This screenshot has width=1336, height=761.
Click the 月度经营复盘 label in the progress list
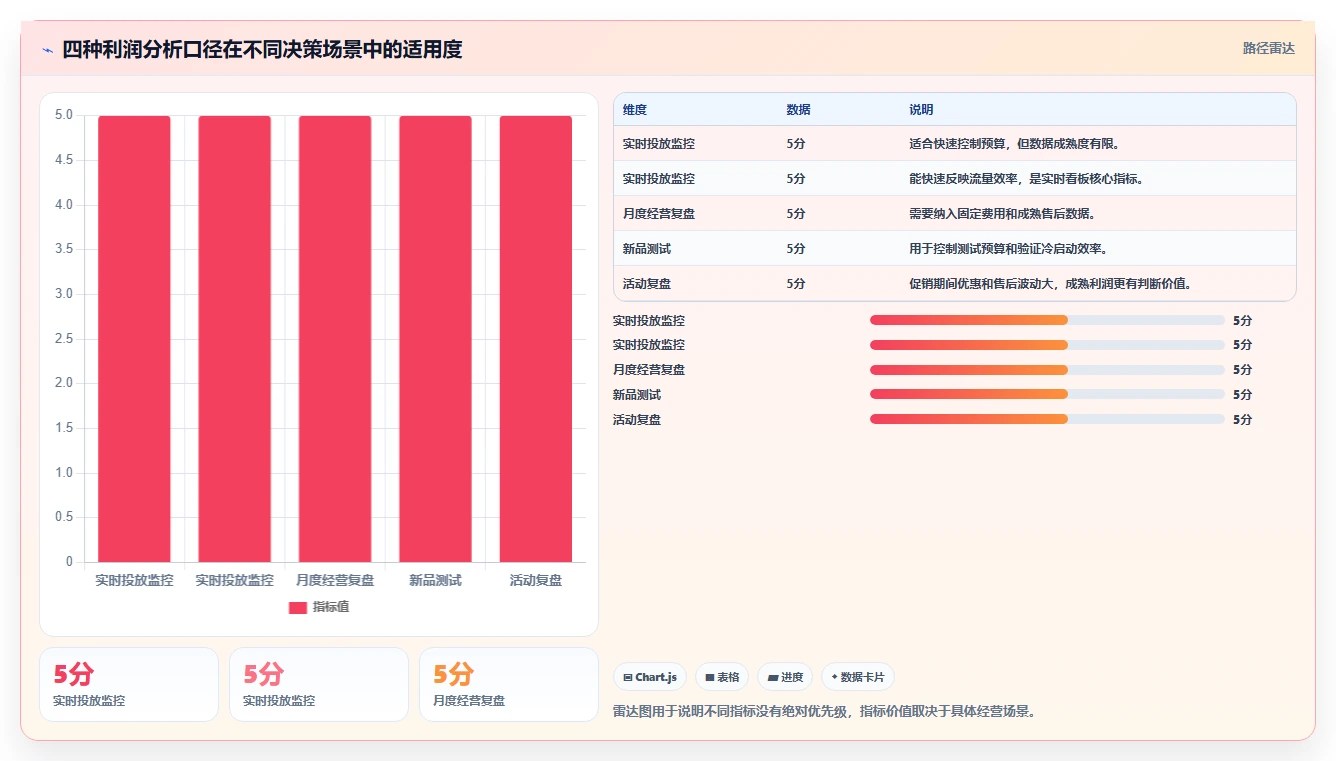[649, 370]
